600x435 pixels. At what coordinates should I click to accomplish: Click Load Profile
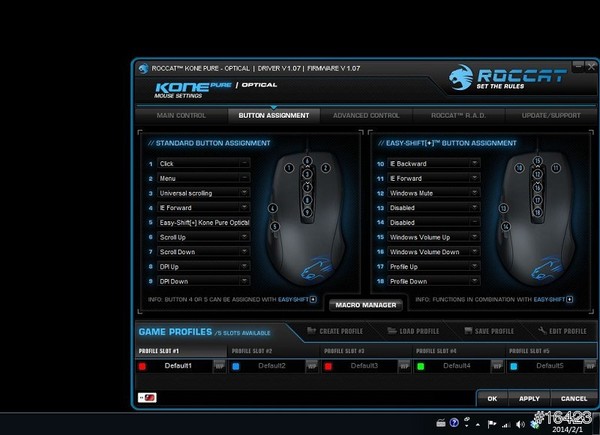pos(413,331)
